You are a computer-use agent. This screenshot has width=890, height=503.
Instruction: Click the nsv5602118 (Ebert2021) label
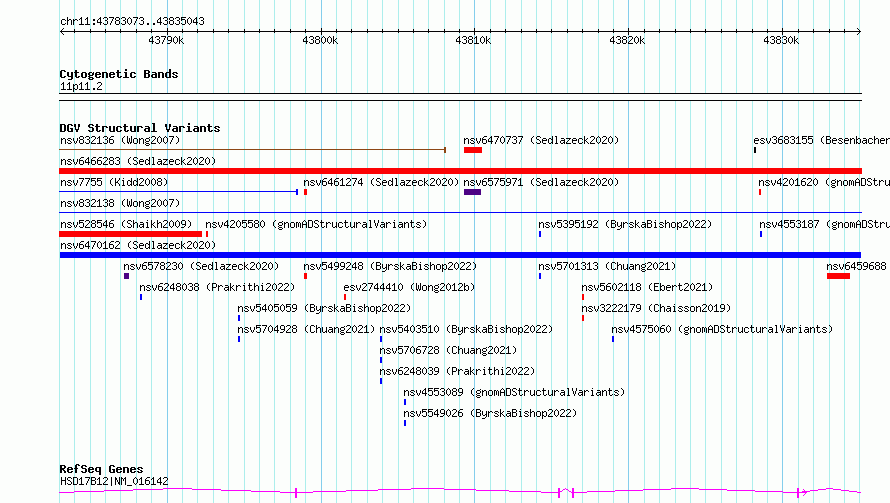tap(647, 287)
